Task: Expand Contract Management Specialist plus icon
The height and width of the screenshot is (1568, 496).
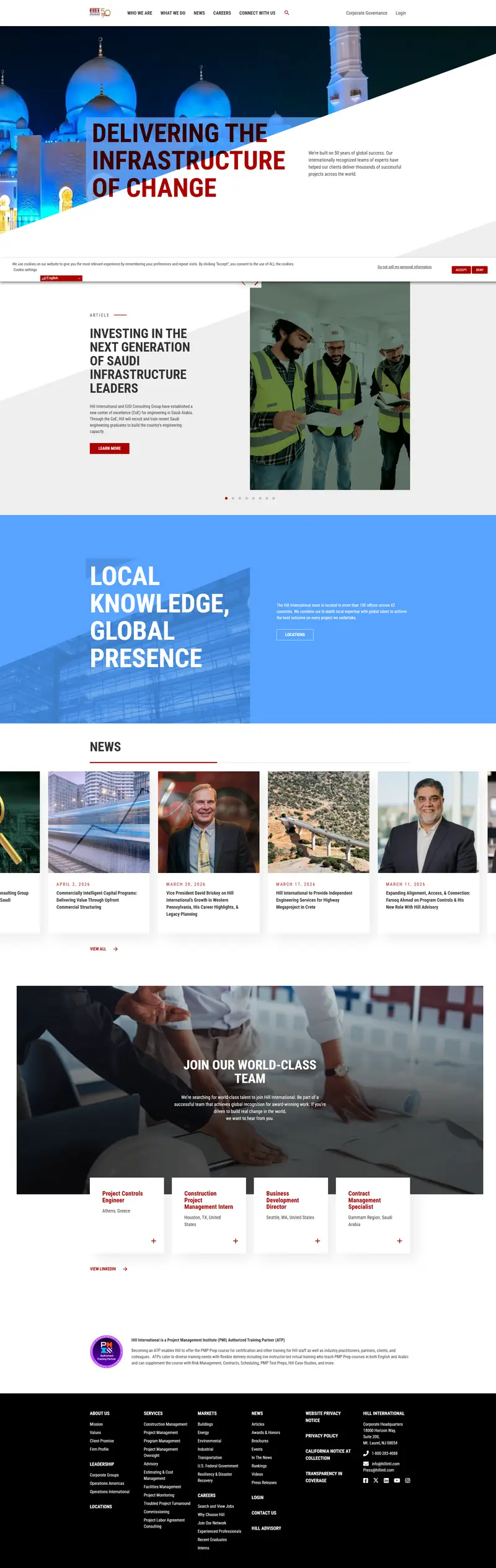Action: click(x=399, y=1241)
